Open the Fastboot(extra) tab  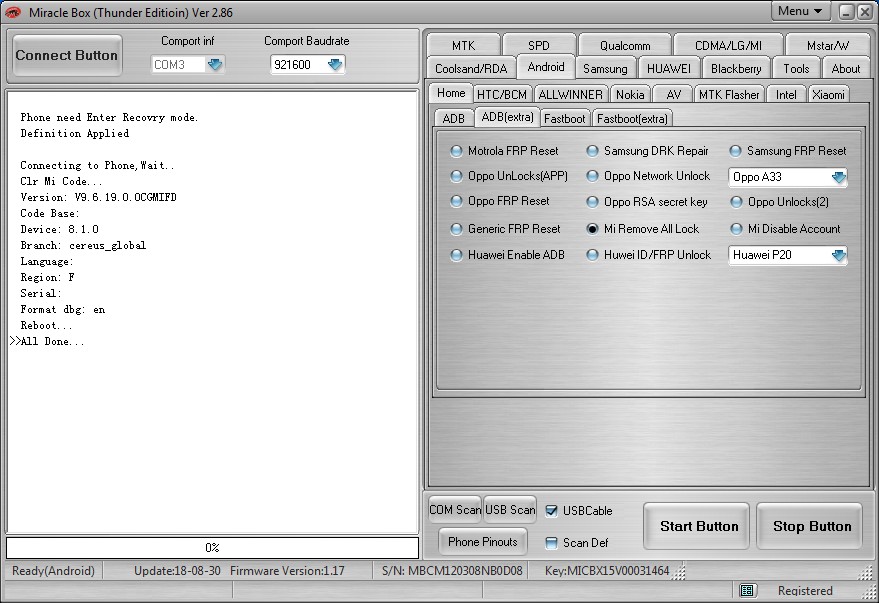pos(632,118)
